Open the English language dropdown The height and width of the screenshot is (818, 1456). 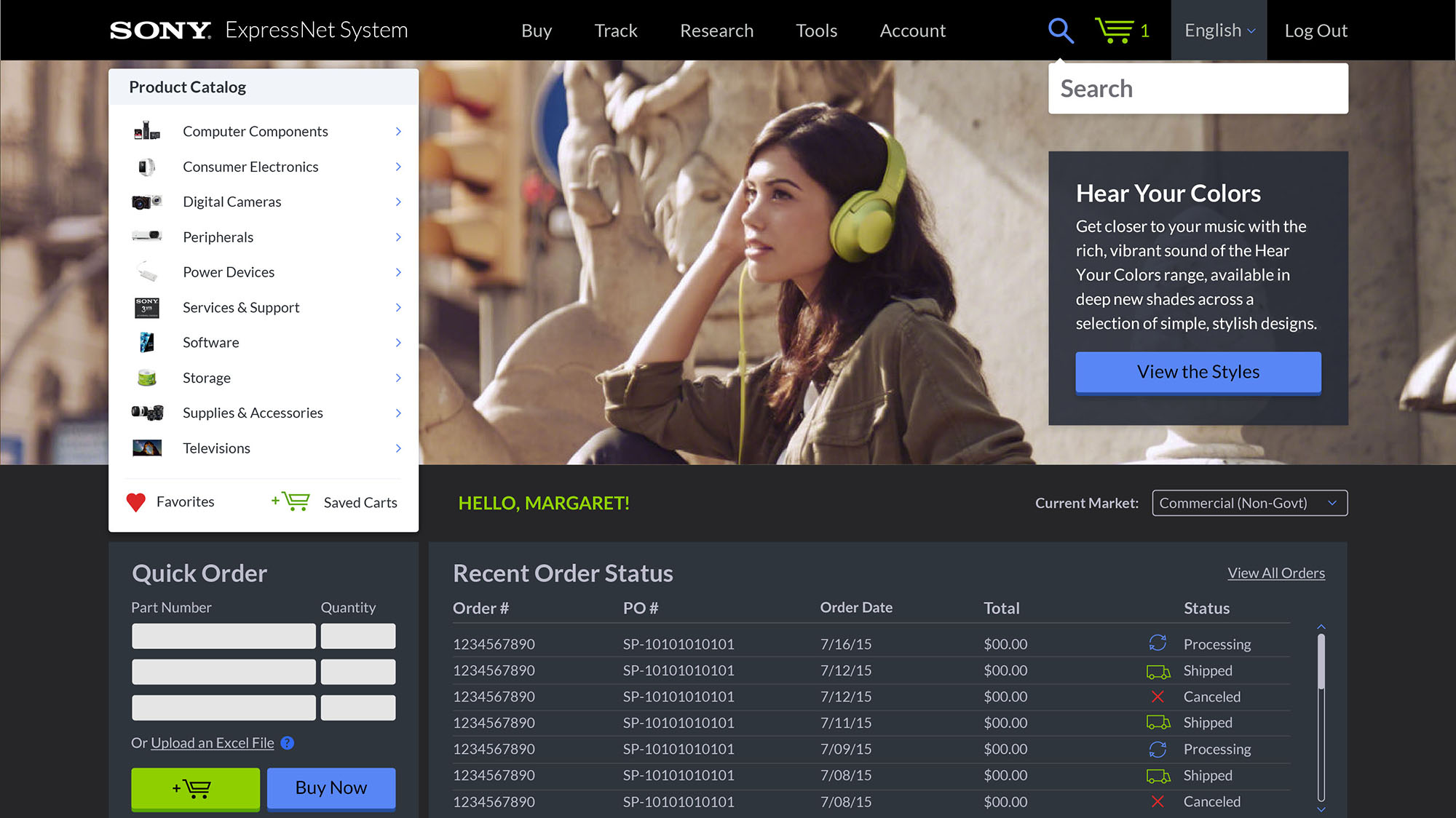(1219, 31)
